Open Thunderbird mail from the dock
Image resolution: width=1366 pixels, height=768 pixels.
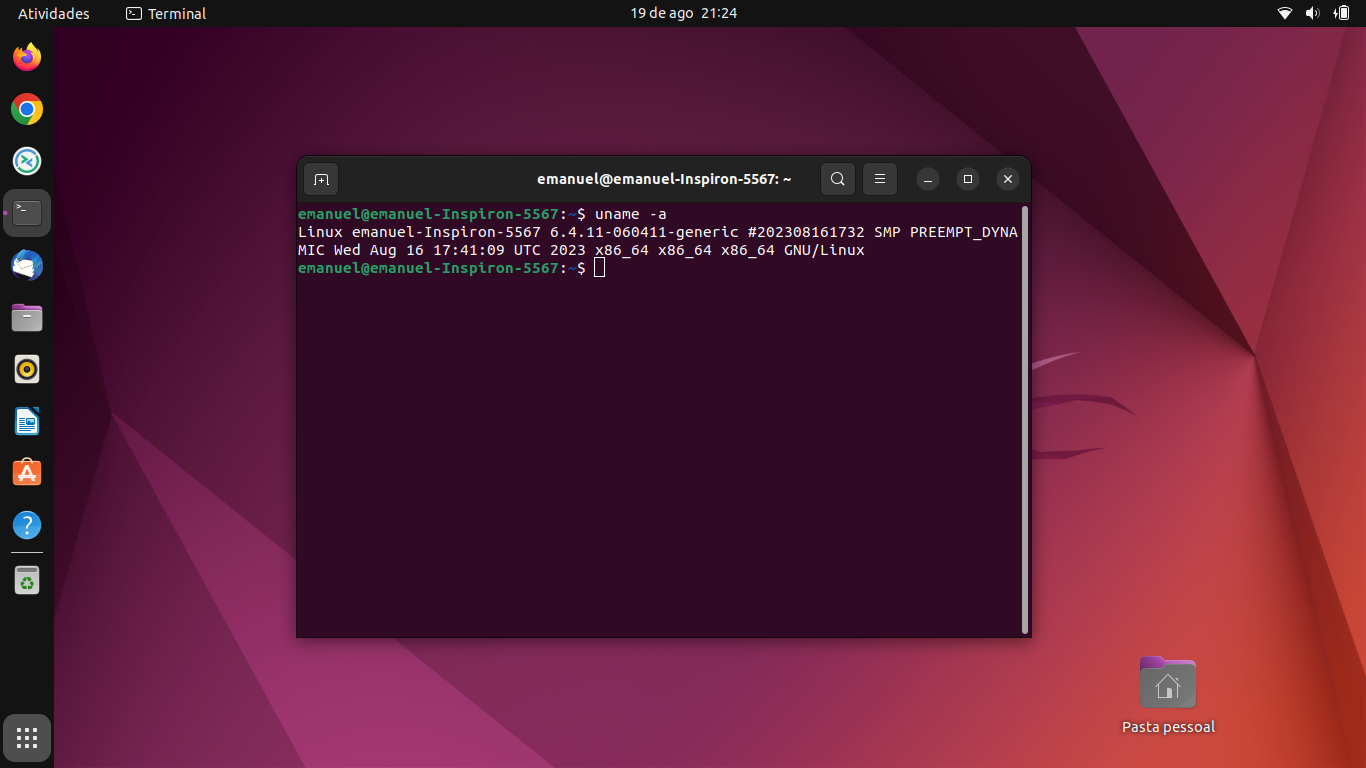click(27, 265)
